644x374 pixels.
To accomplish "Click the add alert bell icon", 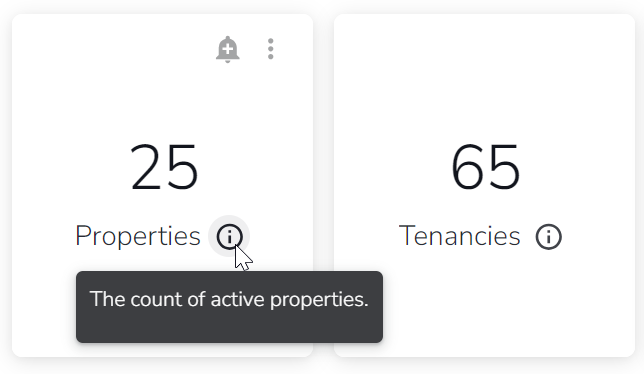I will pyautogui.click(x=228, y=49).
